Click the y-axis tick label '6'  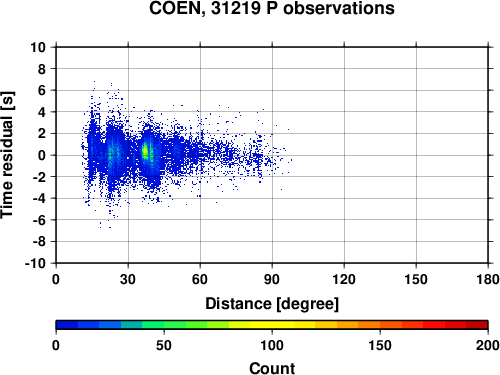42,90
